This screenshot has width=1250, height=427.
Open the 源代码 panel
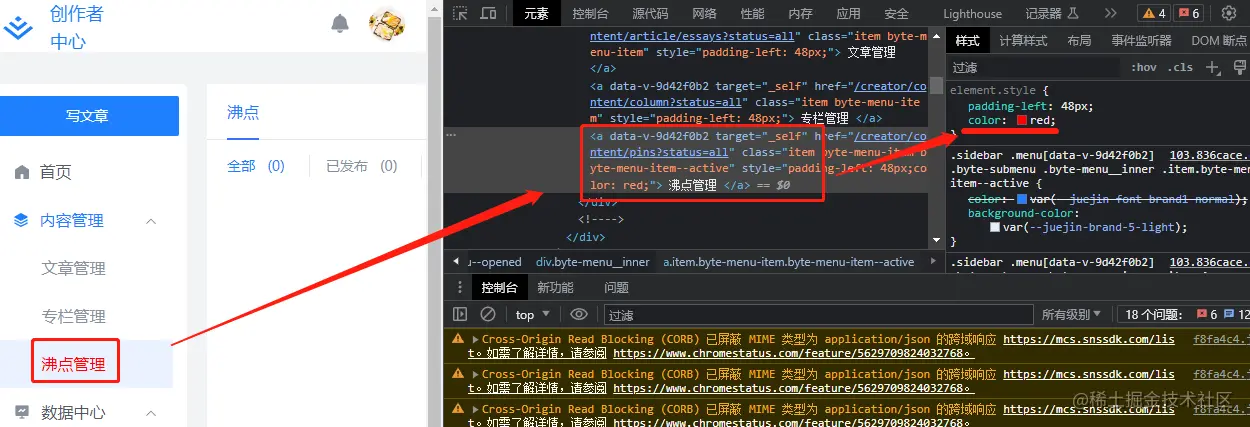[650, 13]
